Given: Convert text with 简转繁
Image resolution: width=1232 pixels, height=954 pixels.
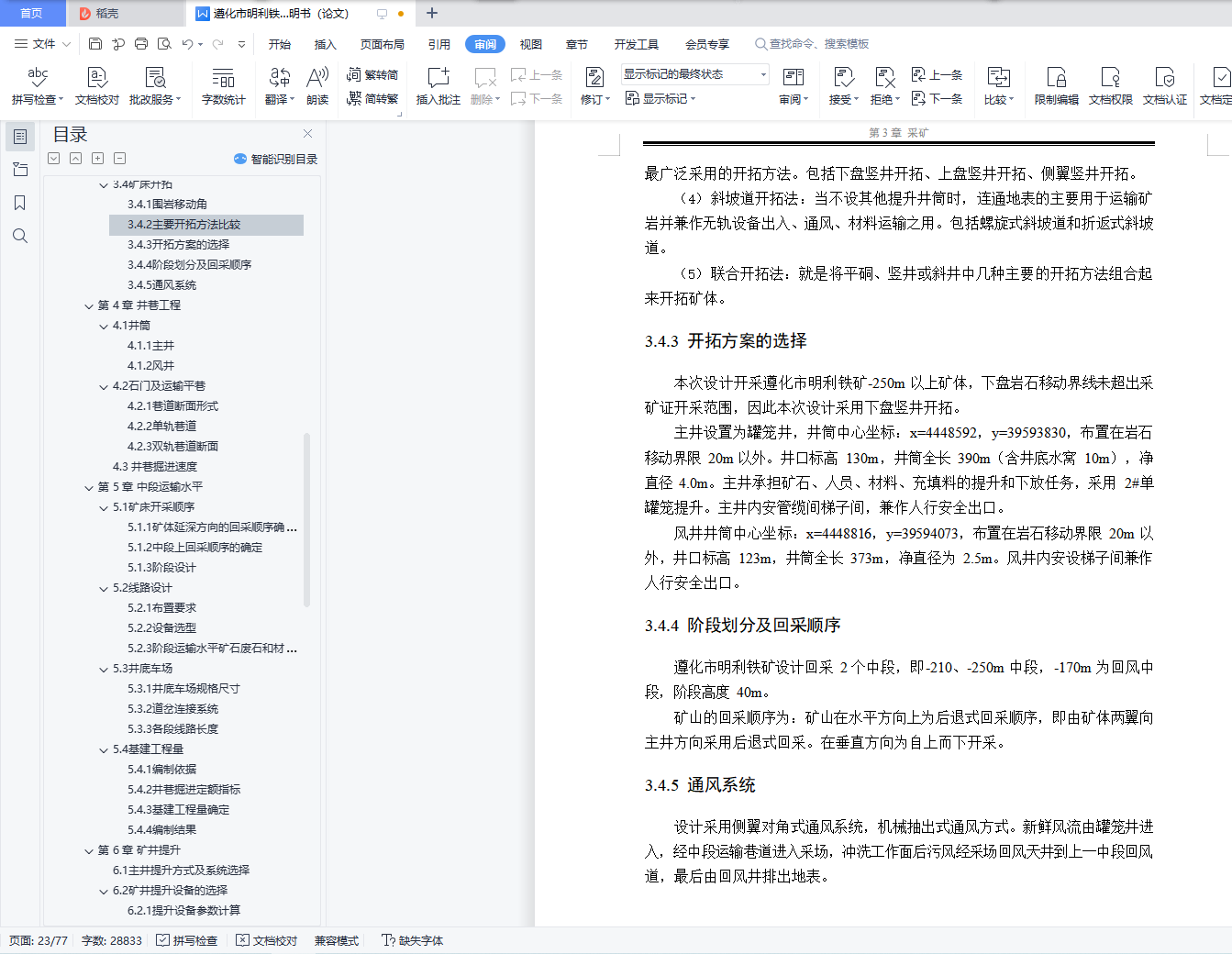Looking at the screenshot, I should [x=372, y=98].
